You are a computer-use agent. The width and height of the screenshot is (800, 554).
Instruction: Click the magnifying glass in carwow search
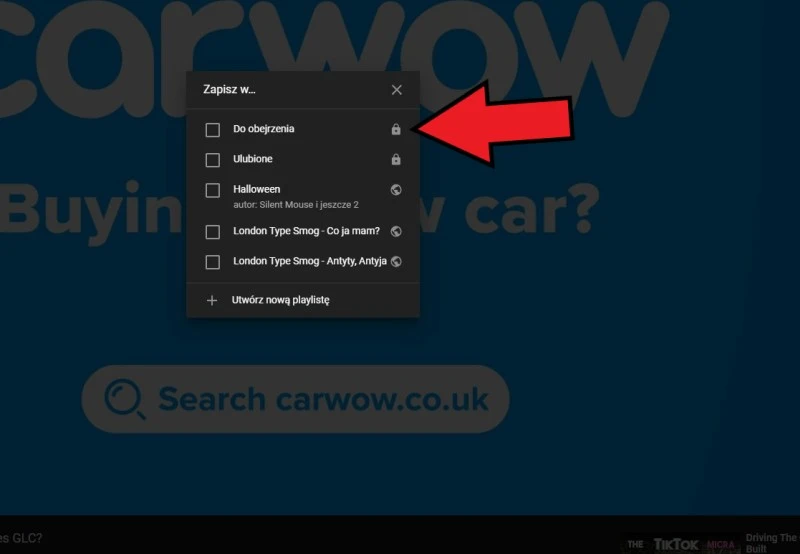(126, 399)
